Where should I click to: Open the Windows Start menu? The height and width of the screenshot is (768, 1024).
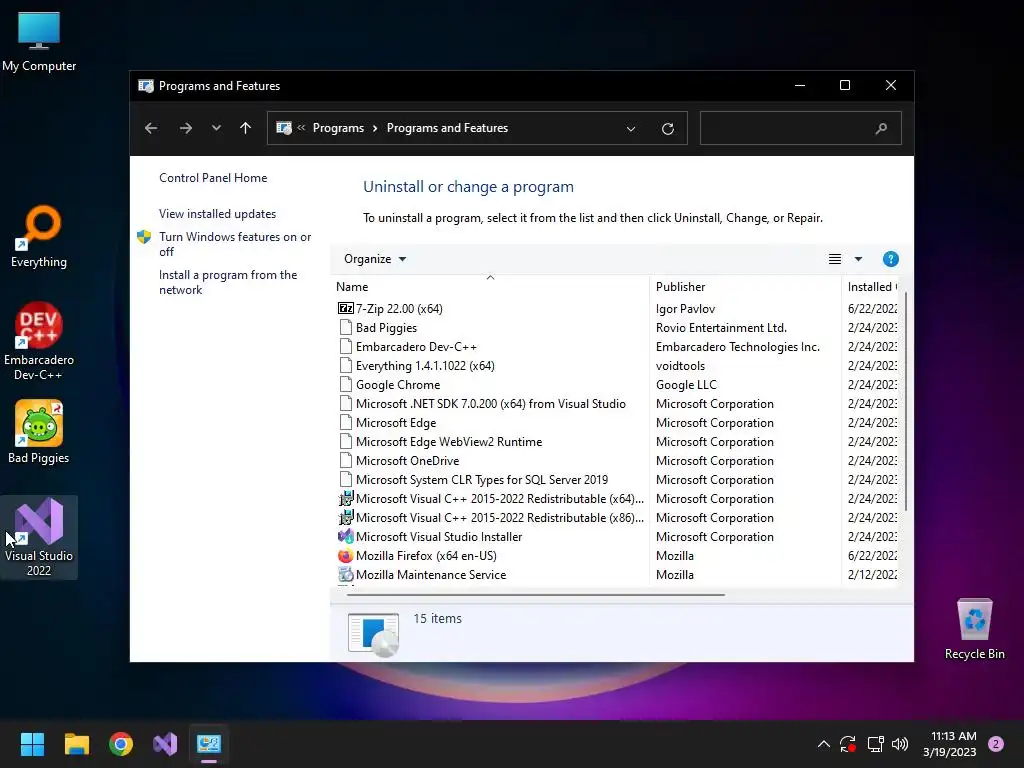tap(32, 744)
